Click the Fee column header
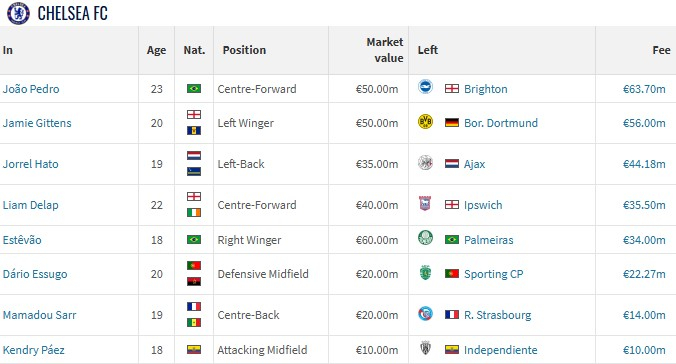This screenshot has height=364, width=676. tap(661, 50)
